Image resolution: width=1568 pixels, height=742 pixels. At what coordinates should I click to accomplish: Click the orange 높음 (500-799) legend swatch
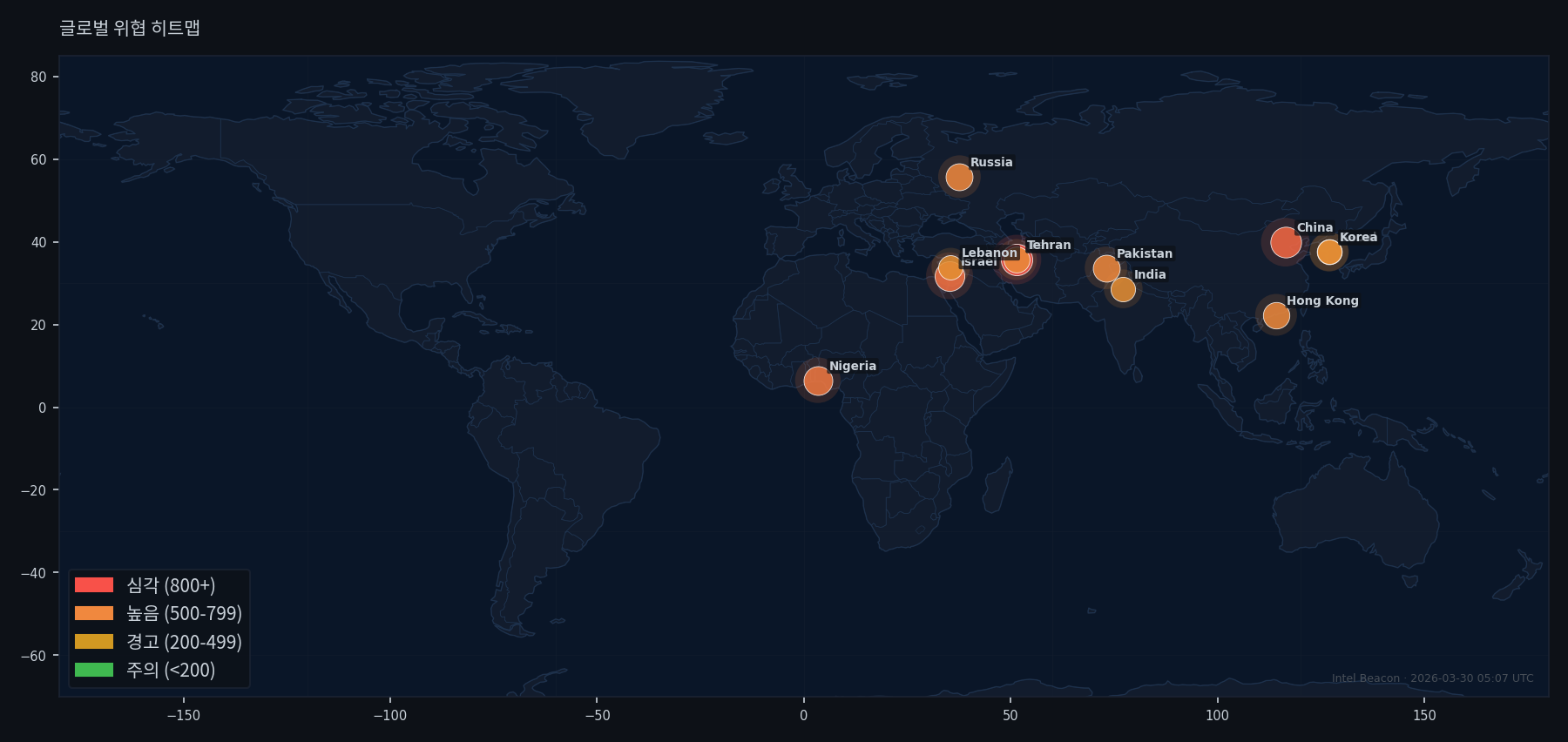tap(94, 613)
